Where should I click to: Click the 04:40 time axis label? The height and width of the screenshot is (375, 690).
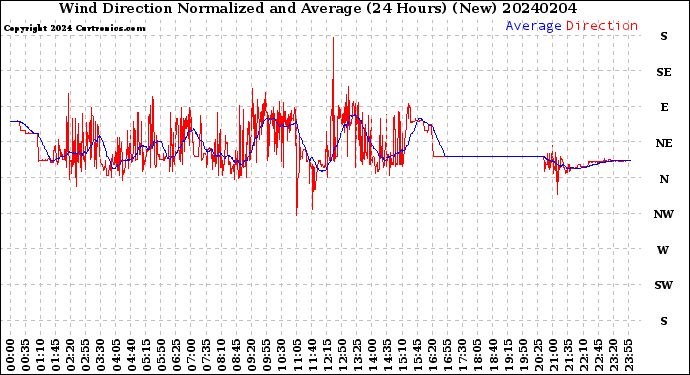(x=131, y=355)
